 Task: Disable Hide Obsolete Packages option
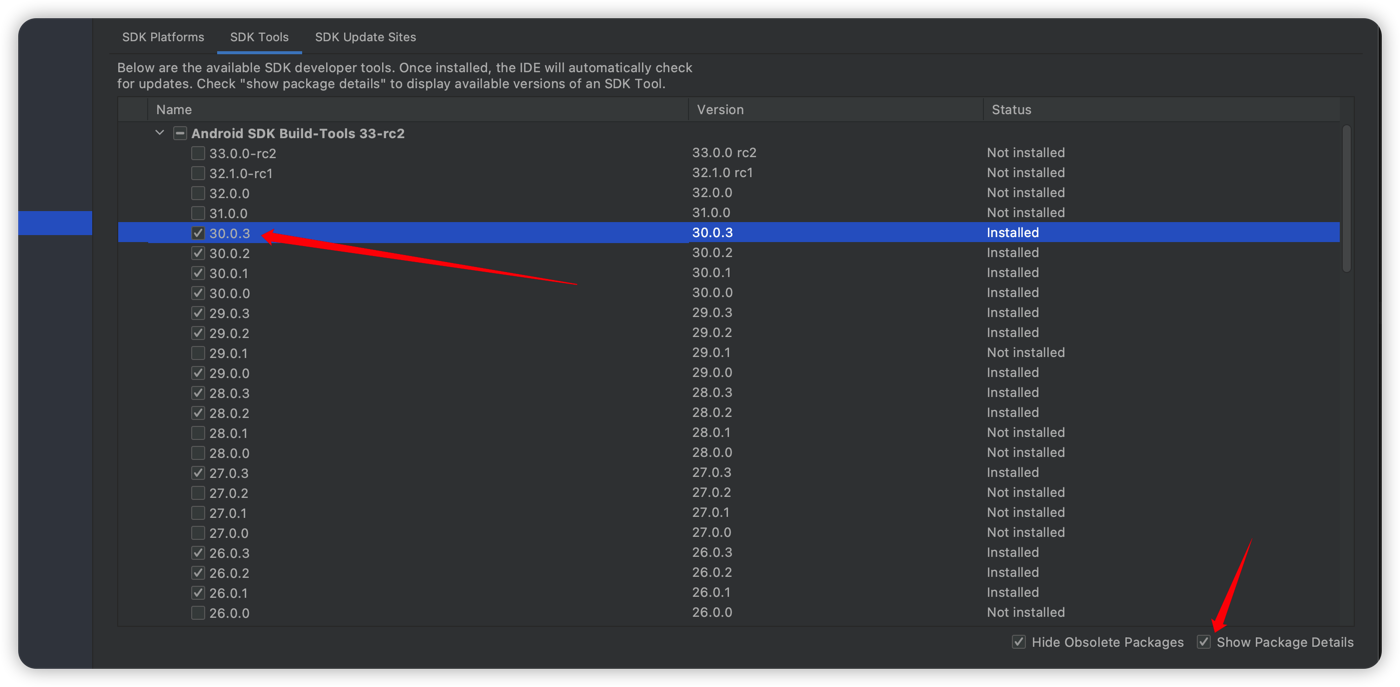tap(1018, 642)
